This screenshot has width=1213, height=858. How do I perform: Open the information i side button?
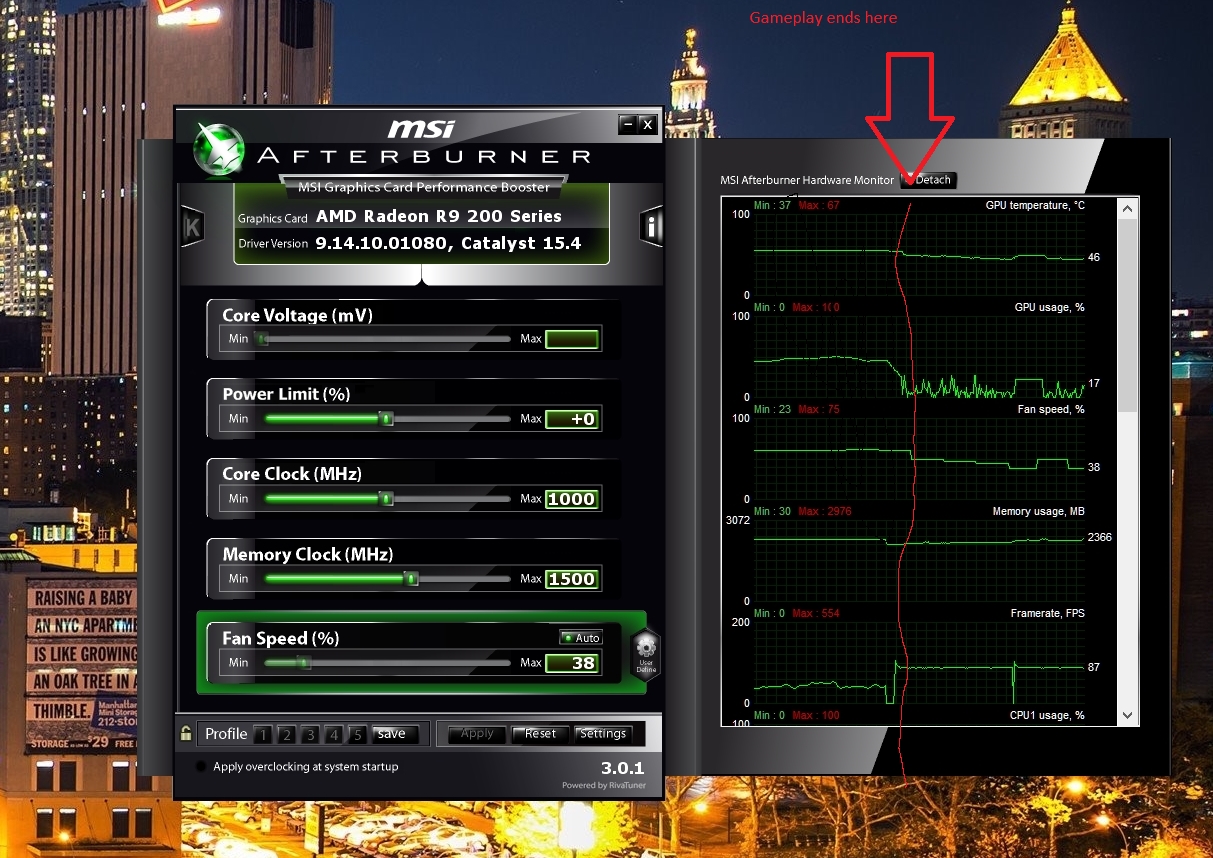(x=652, y=227)
